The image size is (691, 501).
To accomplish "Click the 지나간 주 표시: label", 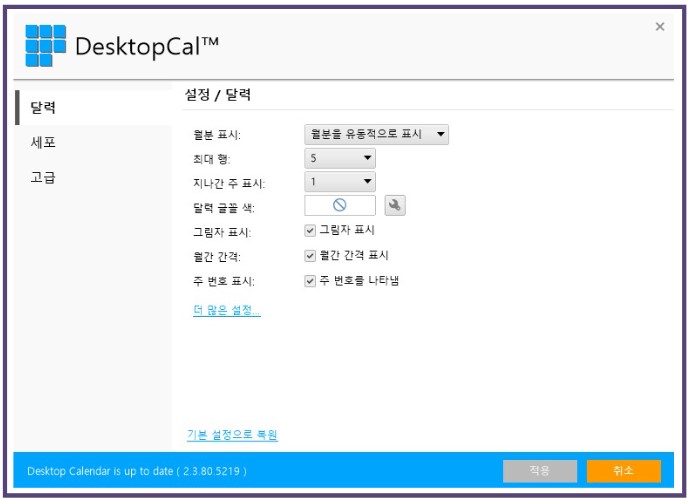I will [x=229, y=183].
